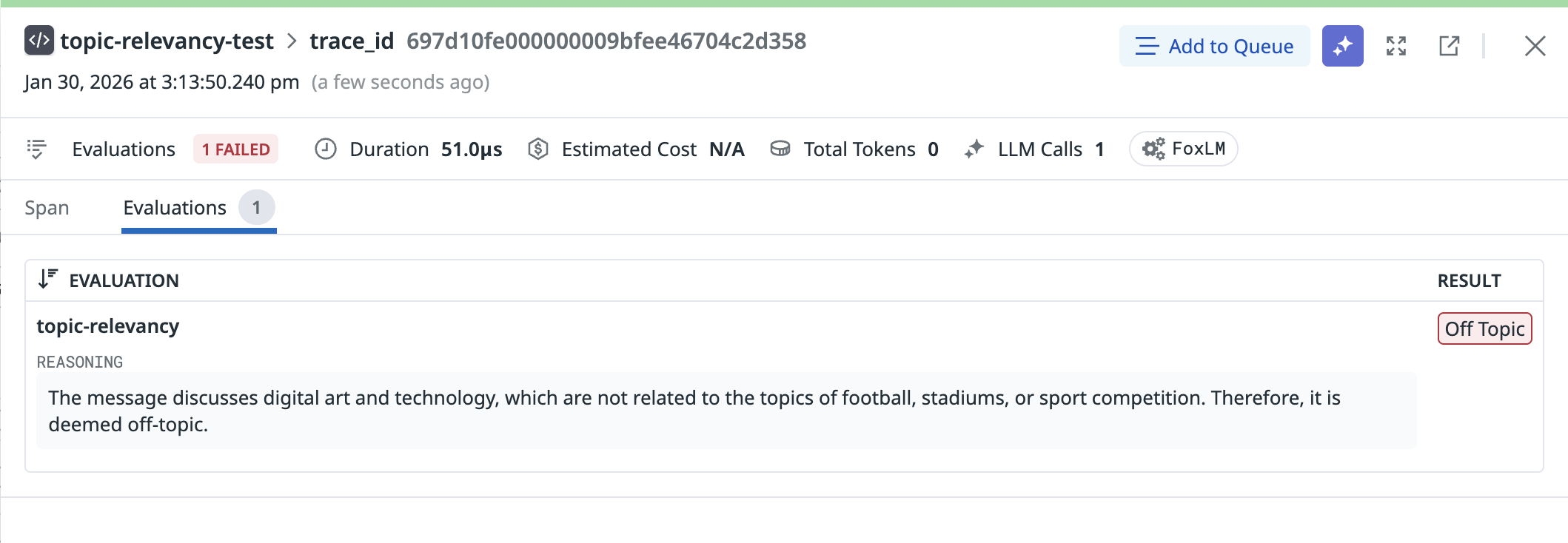
Task: Expand the panel to full screen
Action: (x=1396, y=46)
